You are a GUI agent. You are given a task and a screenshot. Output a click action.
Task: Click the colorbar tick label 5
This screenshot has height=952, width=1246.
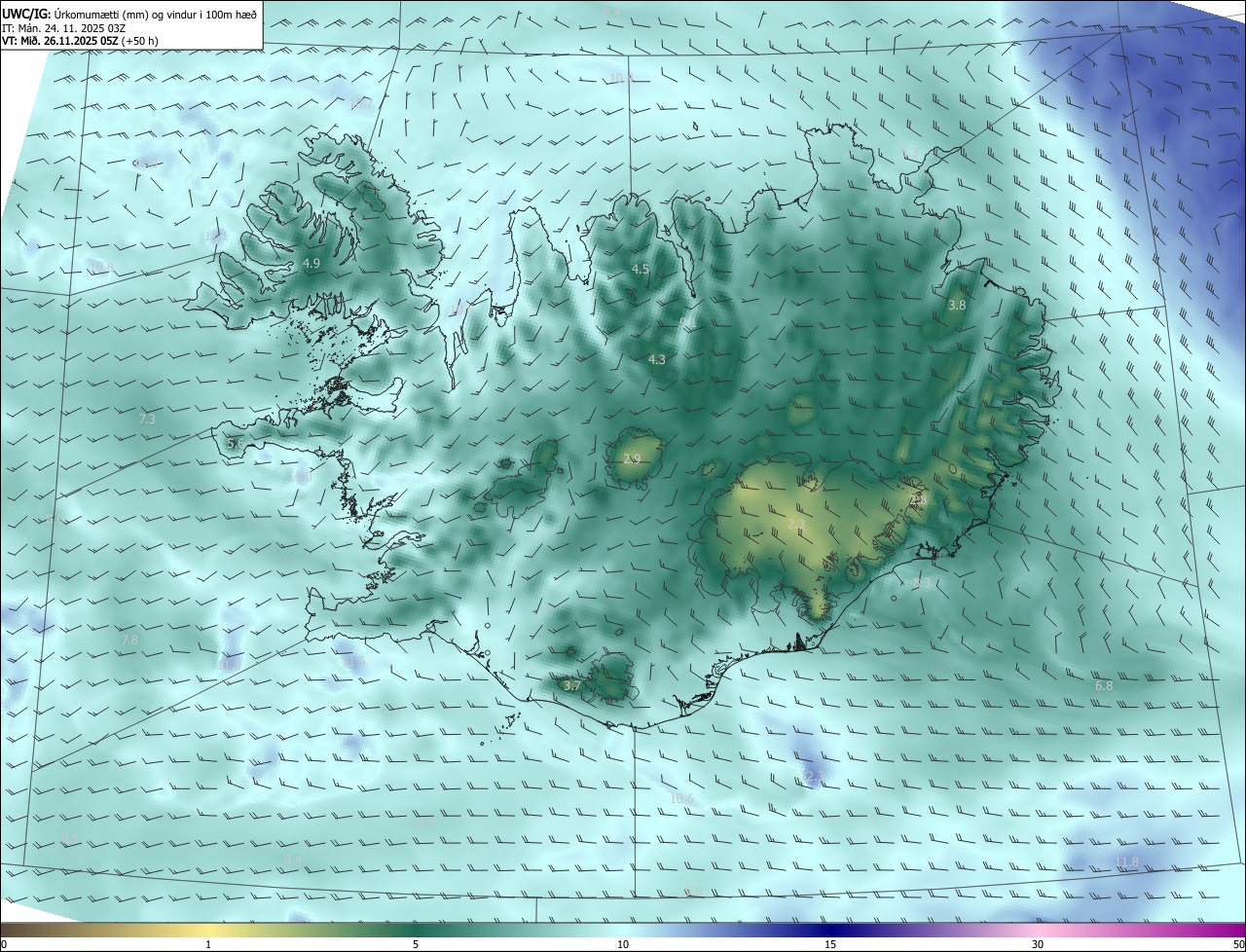point(416,944)
